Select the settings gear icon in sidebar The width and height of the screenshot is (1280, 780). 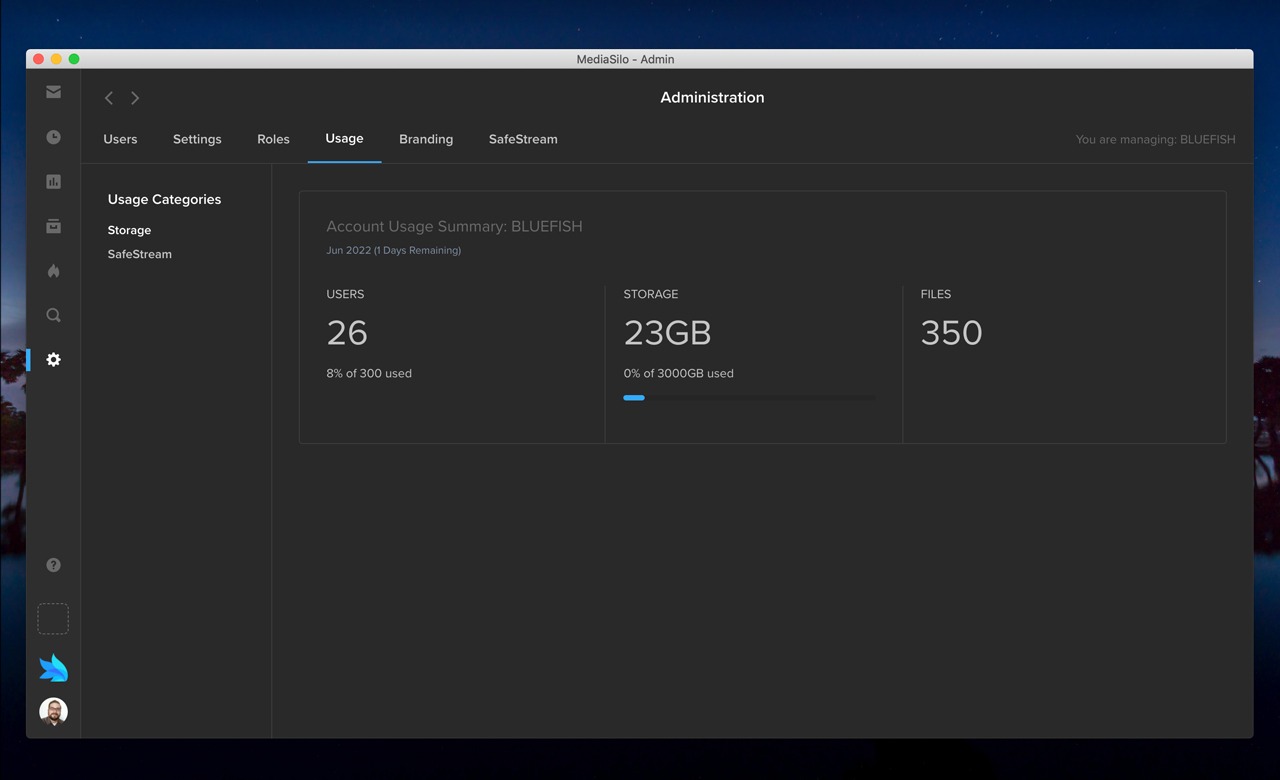pos(53,359)
